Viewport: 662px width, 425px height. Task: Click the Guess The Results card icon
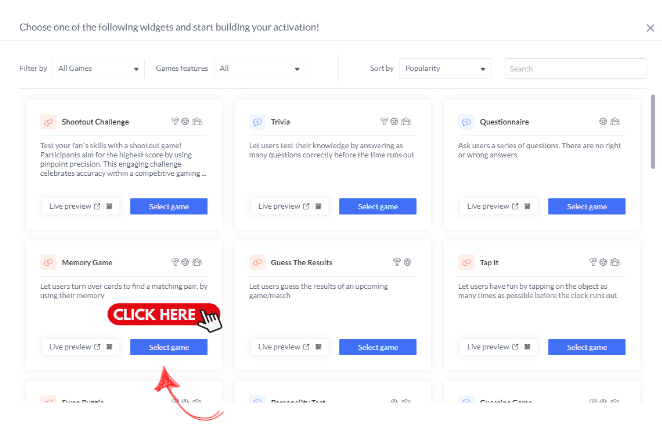coord(257,263)
